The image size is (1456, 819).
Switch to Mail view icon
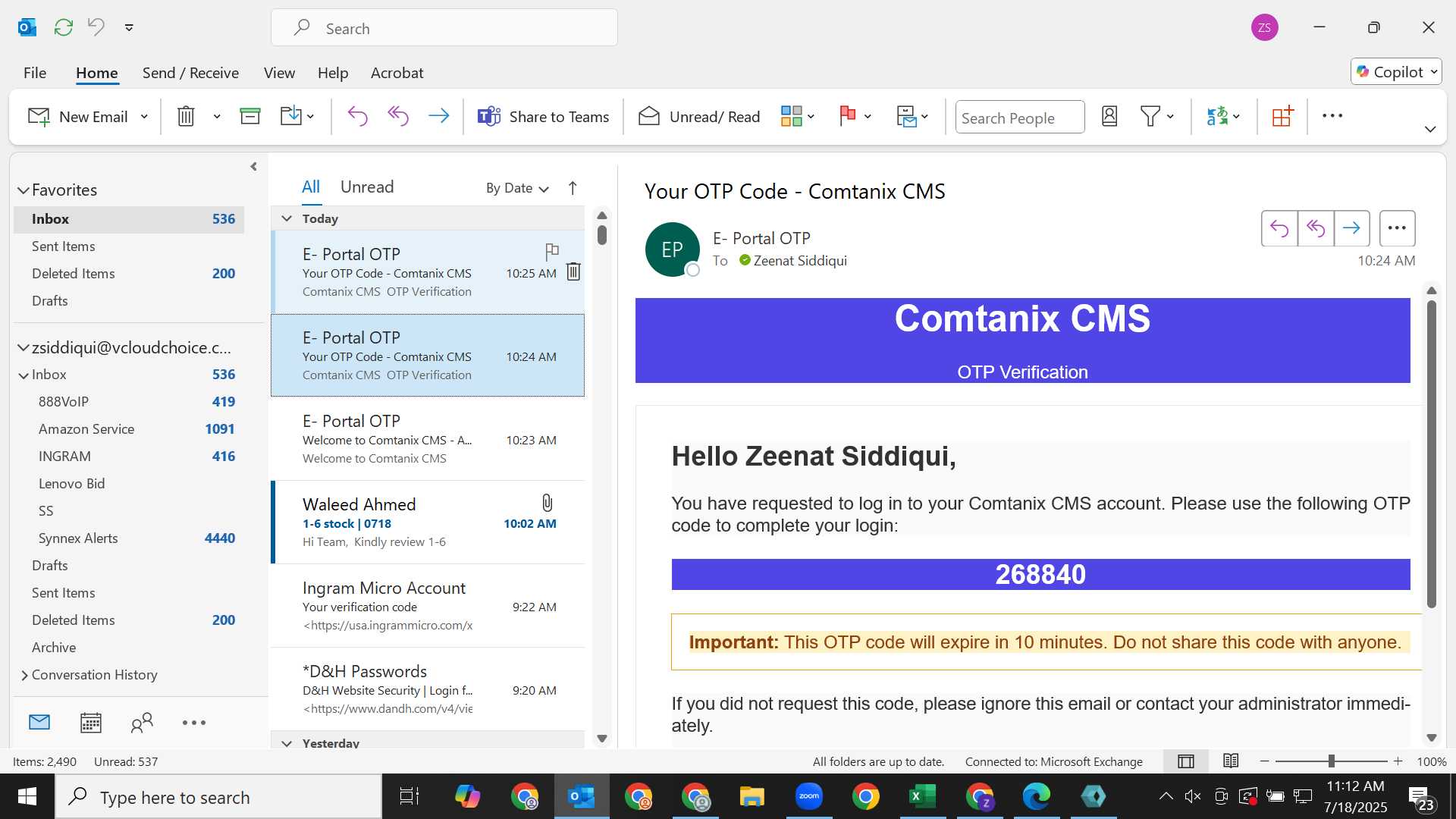tap(39, 723)
